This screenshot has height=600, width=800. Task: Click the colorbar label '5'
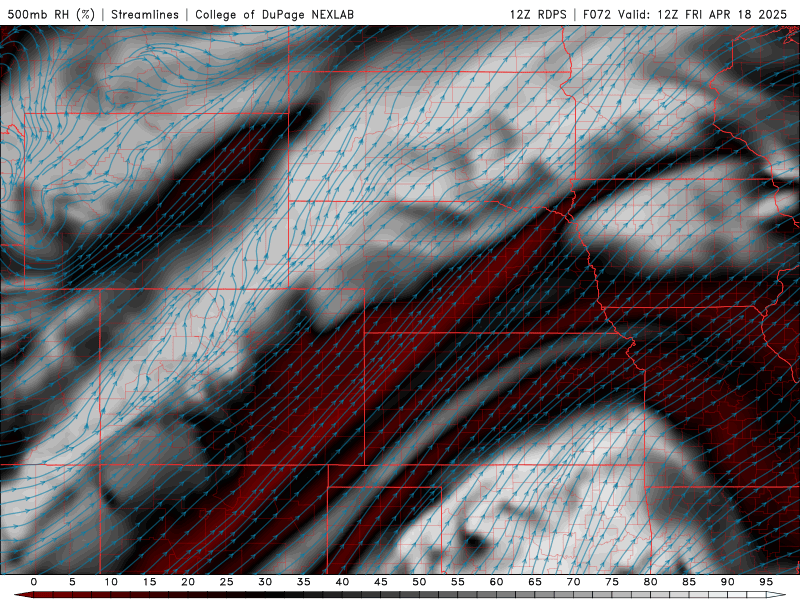point(72,582)
